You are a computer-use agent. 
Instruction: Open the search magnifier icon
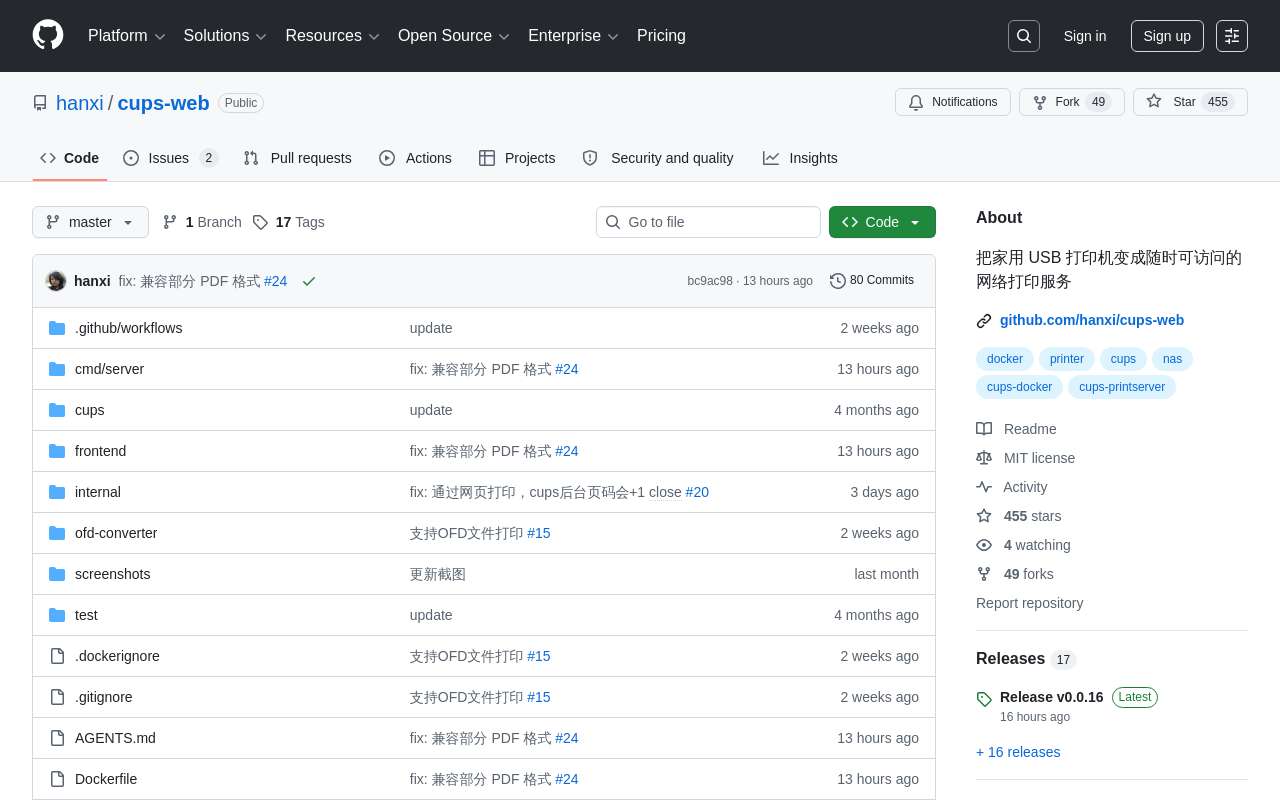pyautogui.click(x=1023, y=36)
